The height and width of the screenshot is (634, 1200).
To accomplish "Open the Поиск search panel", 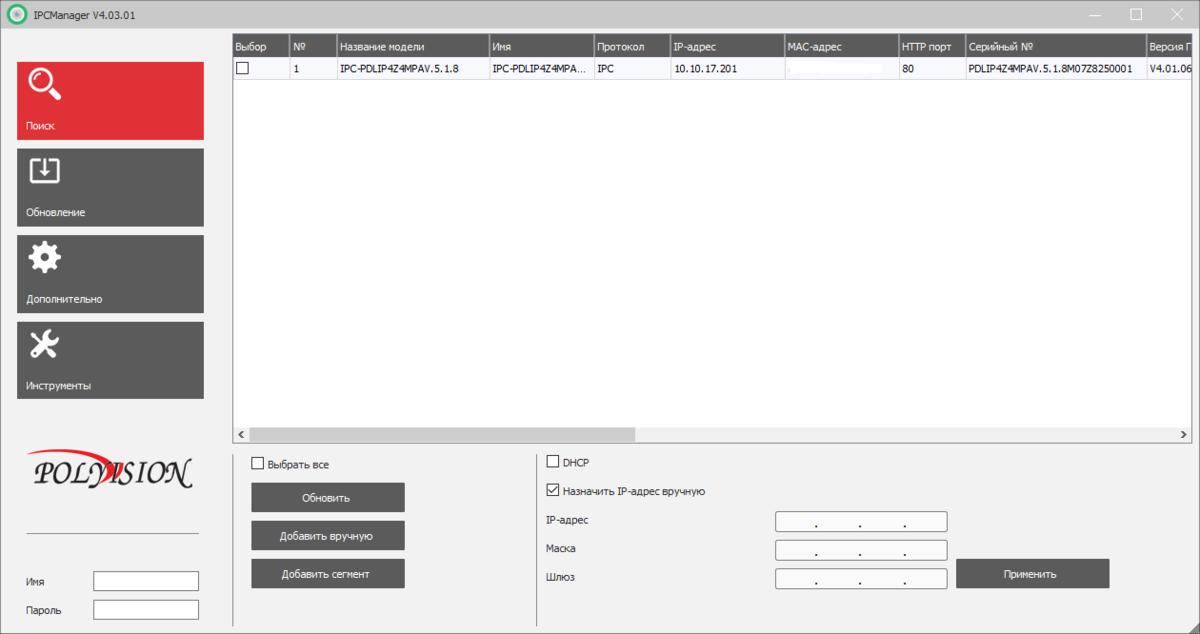I will [110, 100].
